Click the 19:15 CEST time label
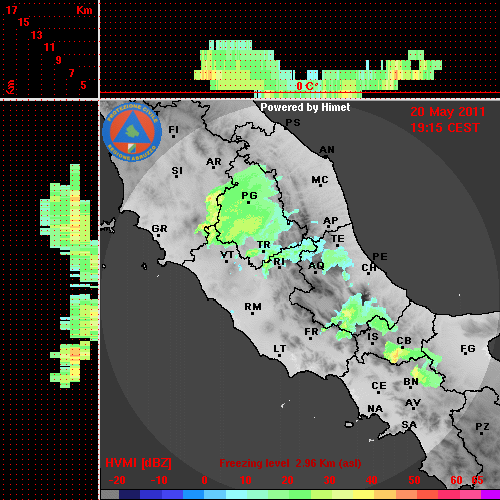This screenshot has width=500, height=500. tap(445, 128)
